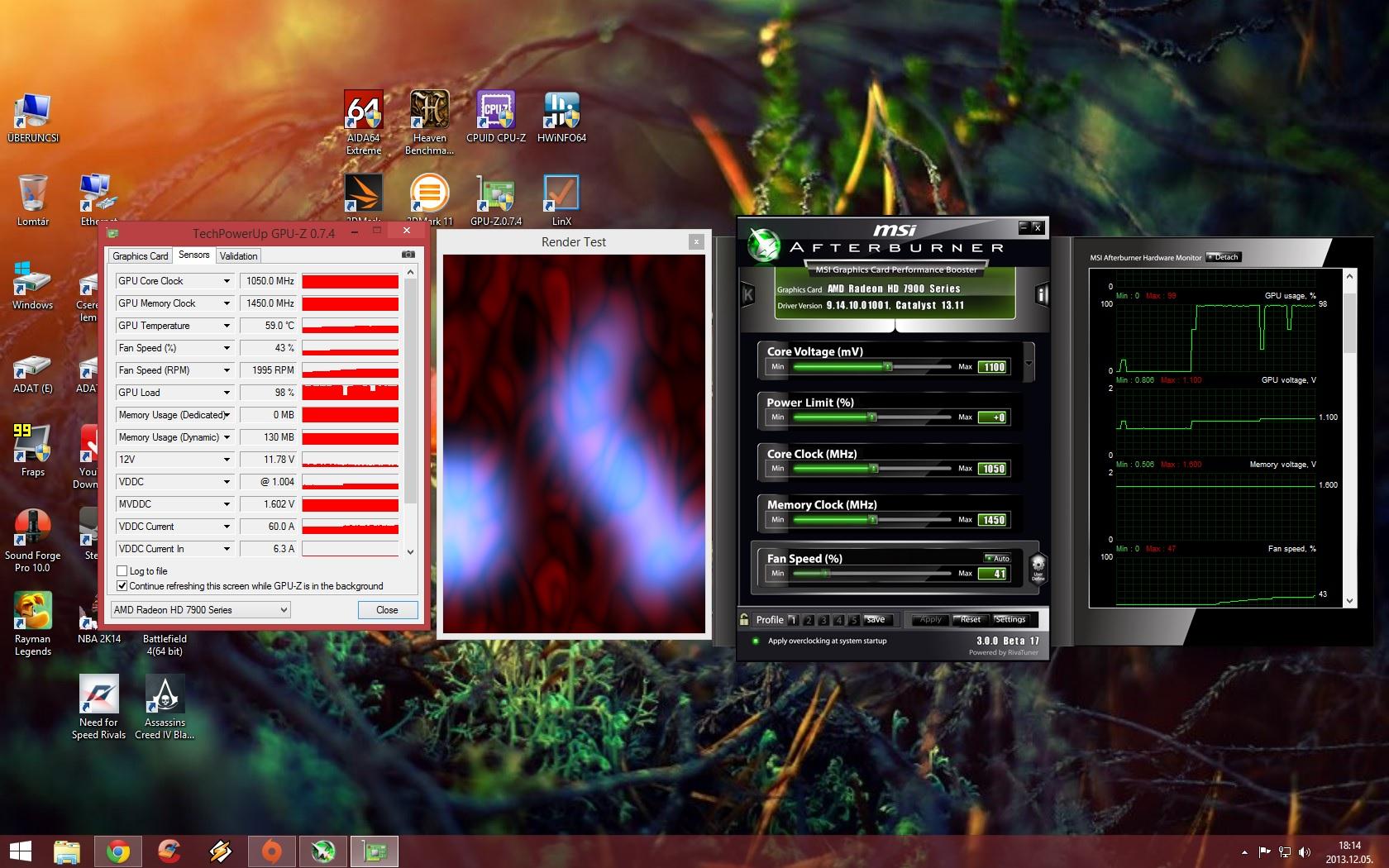
Task: Open Sound Forge Pro 10.0 icon
Action: [x=33, y=541]
